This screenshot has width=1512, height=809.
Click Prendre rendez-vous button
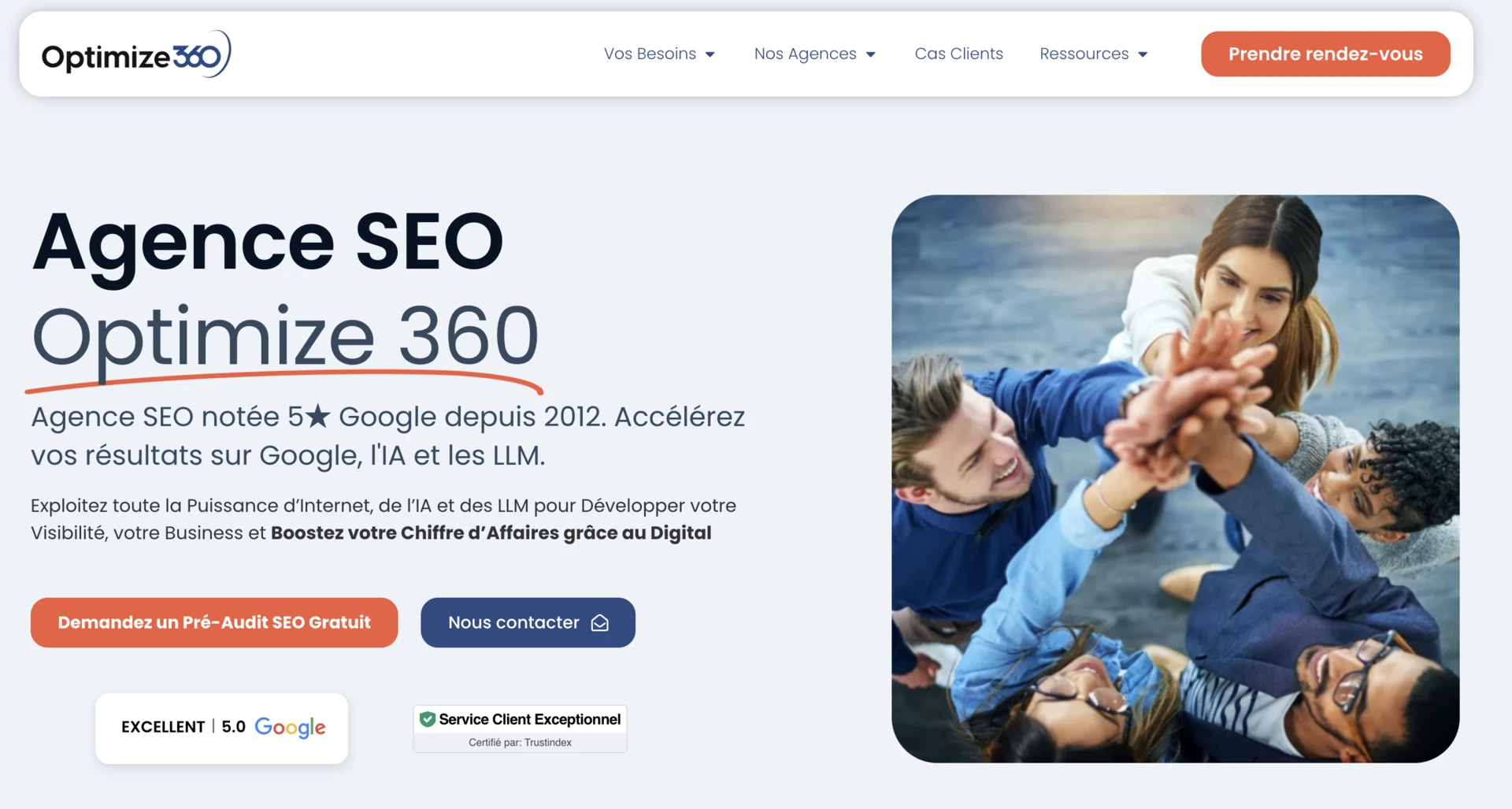pos(1325,54)
